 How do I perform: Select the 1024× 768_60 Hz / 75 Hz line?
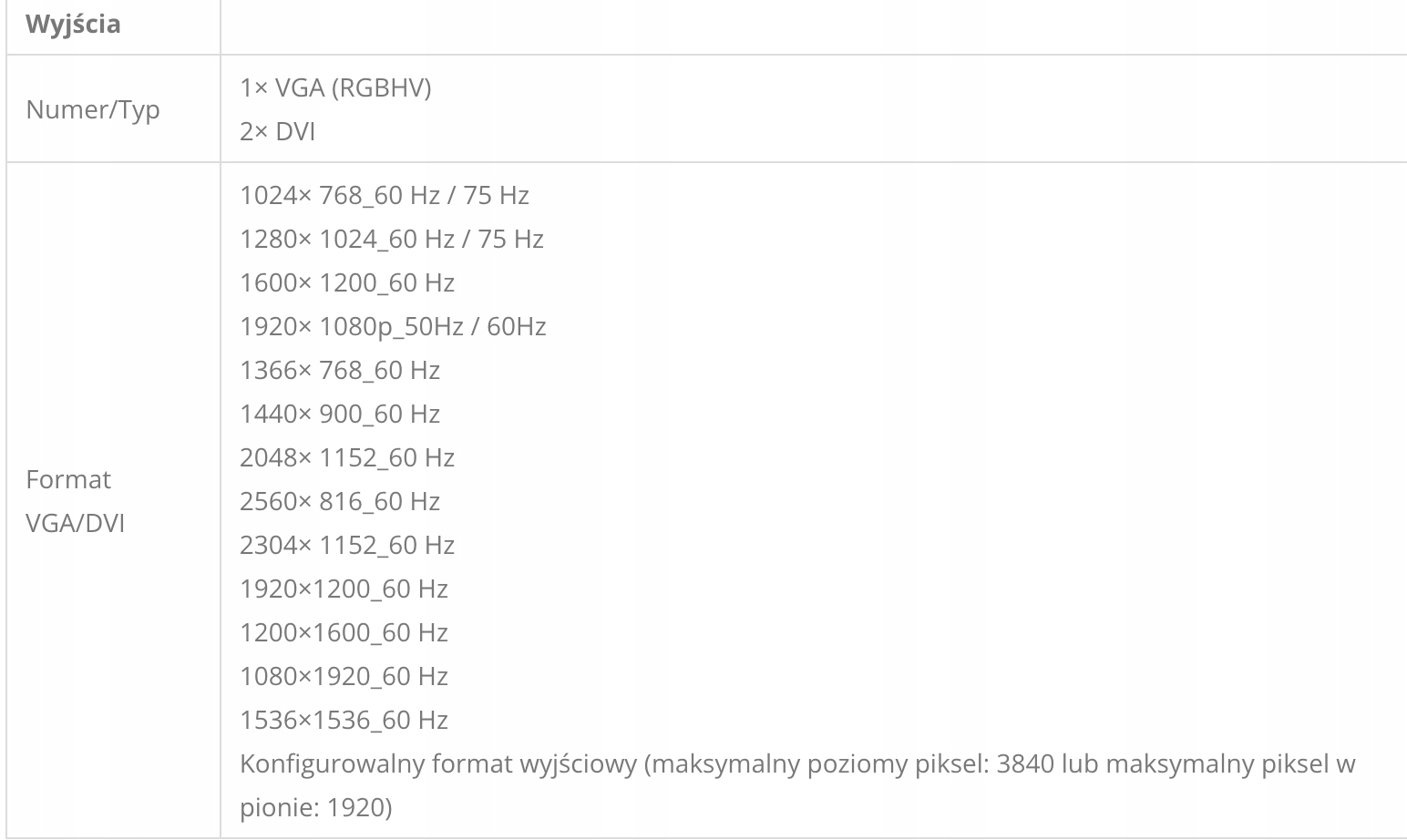(x=384, y=195)
